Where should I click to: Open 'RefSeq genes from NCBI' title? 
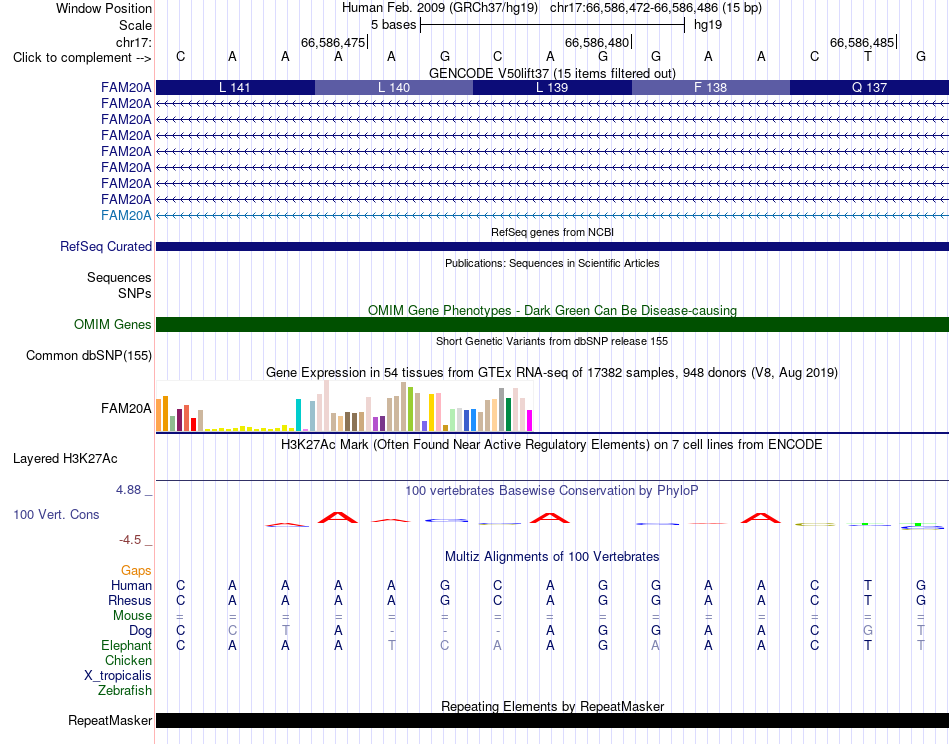pyautogui.click(x=552, y=232)
